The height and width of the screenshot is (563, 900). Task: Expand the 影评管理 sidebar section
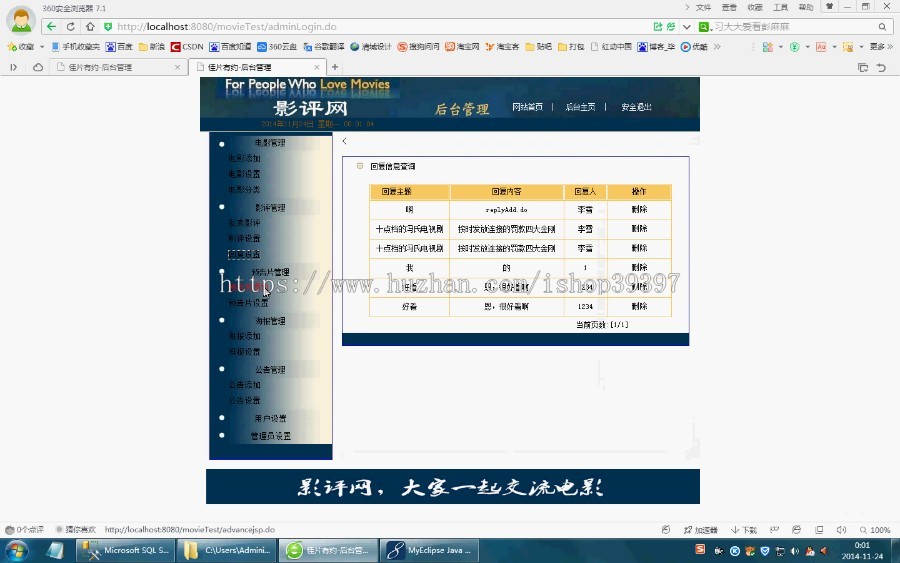270,208
